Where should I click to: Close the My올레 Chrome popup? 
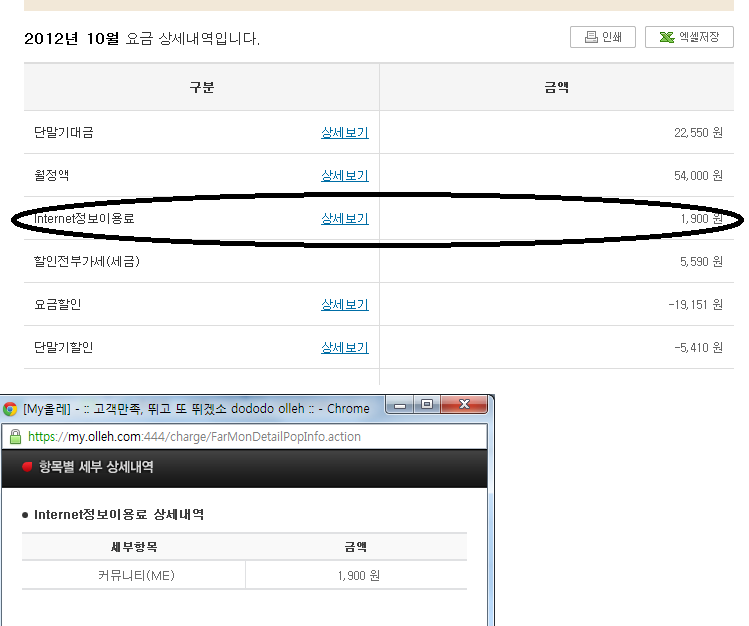[465, 406]
